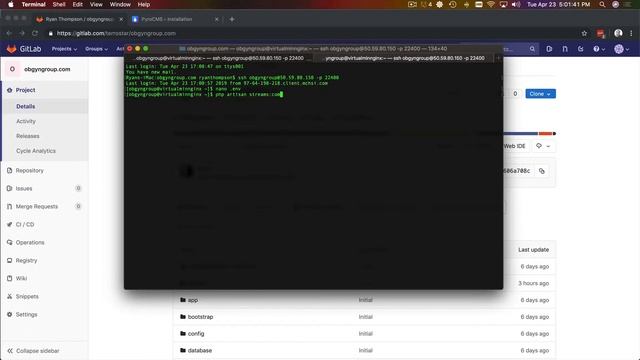
Task: Click the Terminal command line with artisan command
Action: point(204,95)
